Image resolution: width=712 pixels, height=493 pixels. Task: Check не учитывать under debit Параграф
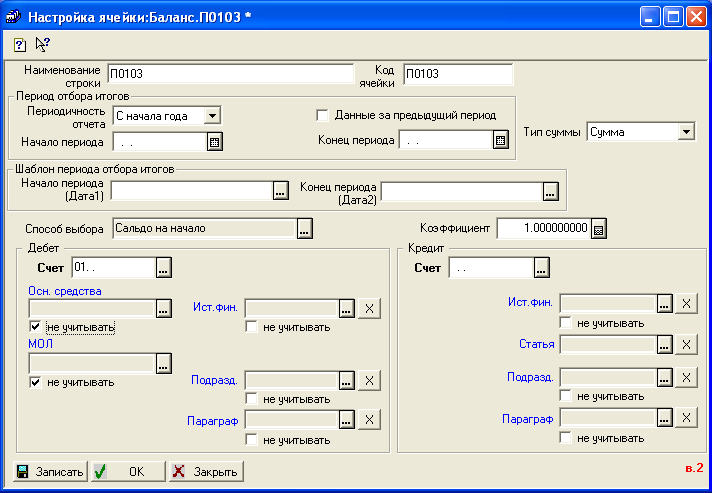(251, 439)
